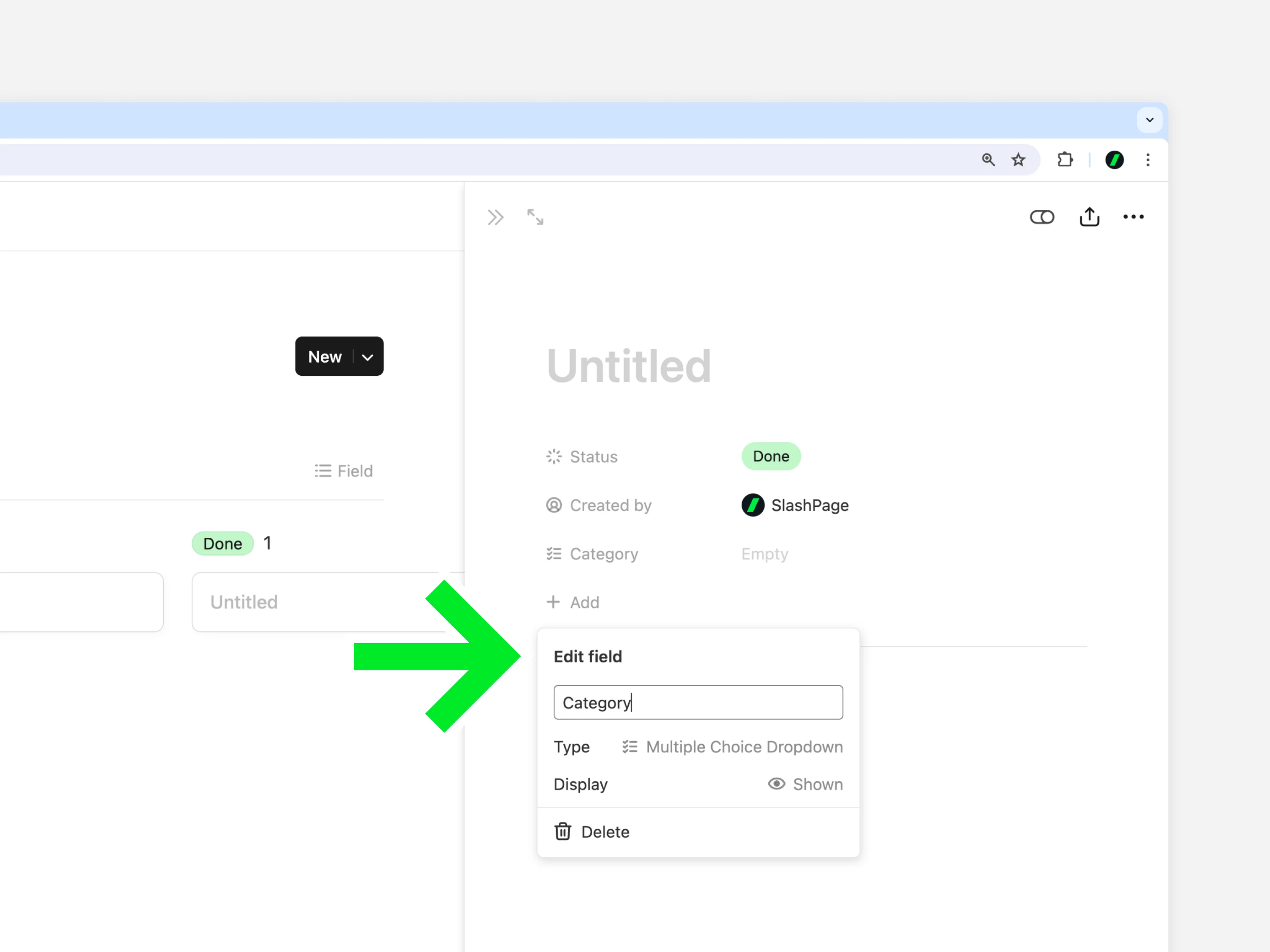Click the Untitled page title
Viewport: 1270px width, 952px height.
click(629, 366)
